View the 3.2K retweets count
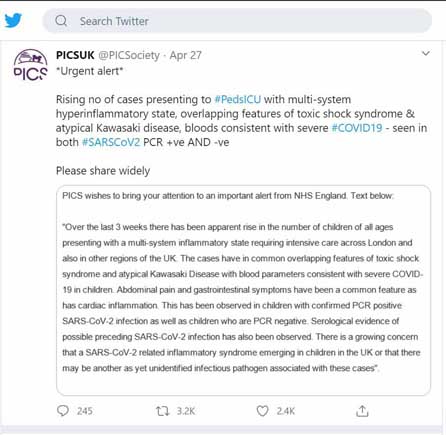This screenshot has width=446, height=435. [186, 411]
